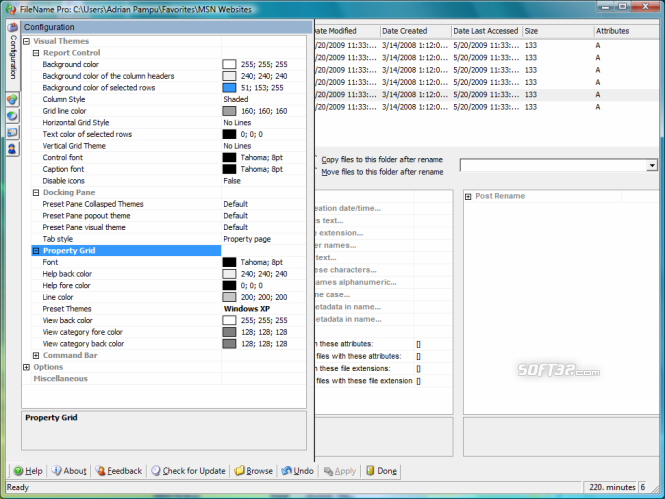Image resolution: width=665 pixels, height=499 pixels.
Task: Sort by the Date Created column header
Action: point(415,31)
